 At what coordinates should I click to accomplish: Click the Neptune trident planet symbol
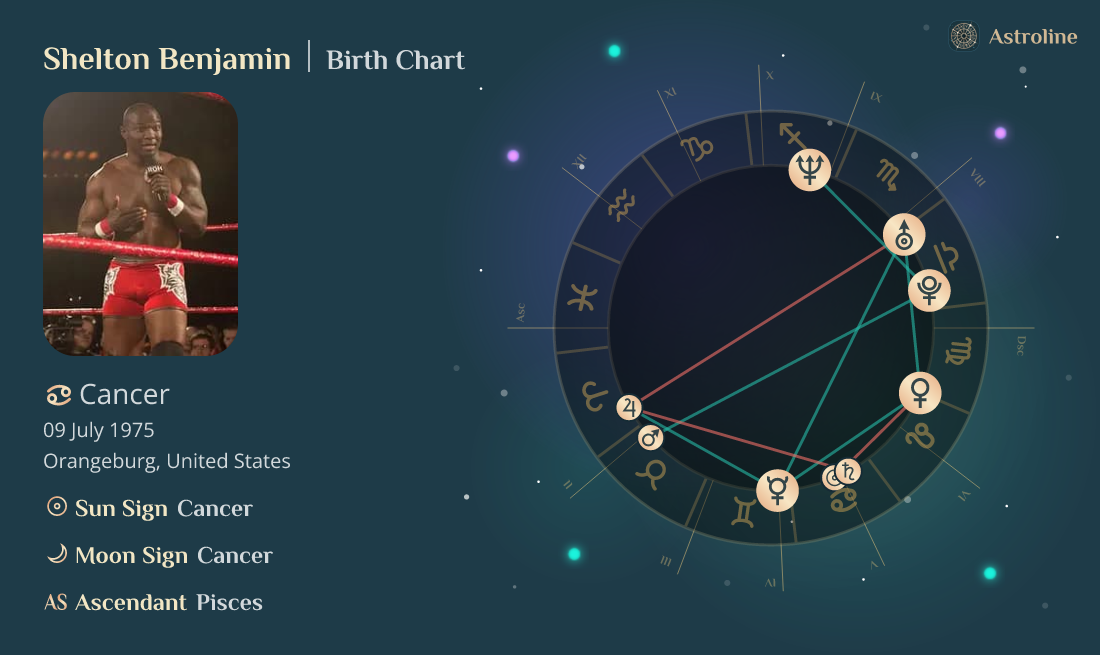click(809, 169)
